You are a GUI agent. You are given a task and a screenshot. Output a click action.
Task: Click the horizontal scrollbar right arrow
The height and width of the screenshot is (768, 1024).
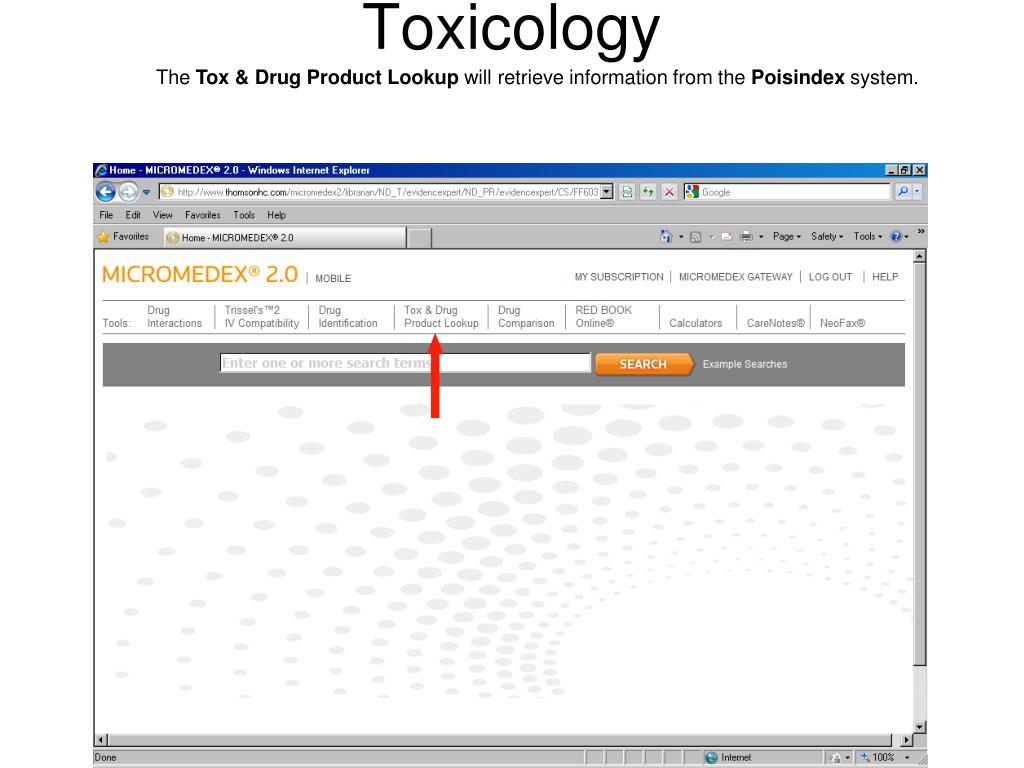pyautogui.click(x=906, y=740)
